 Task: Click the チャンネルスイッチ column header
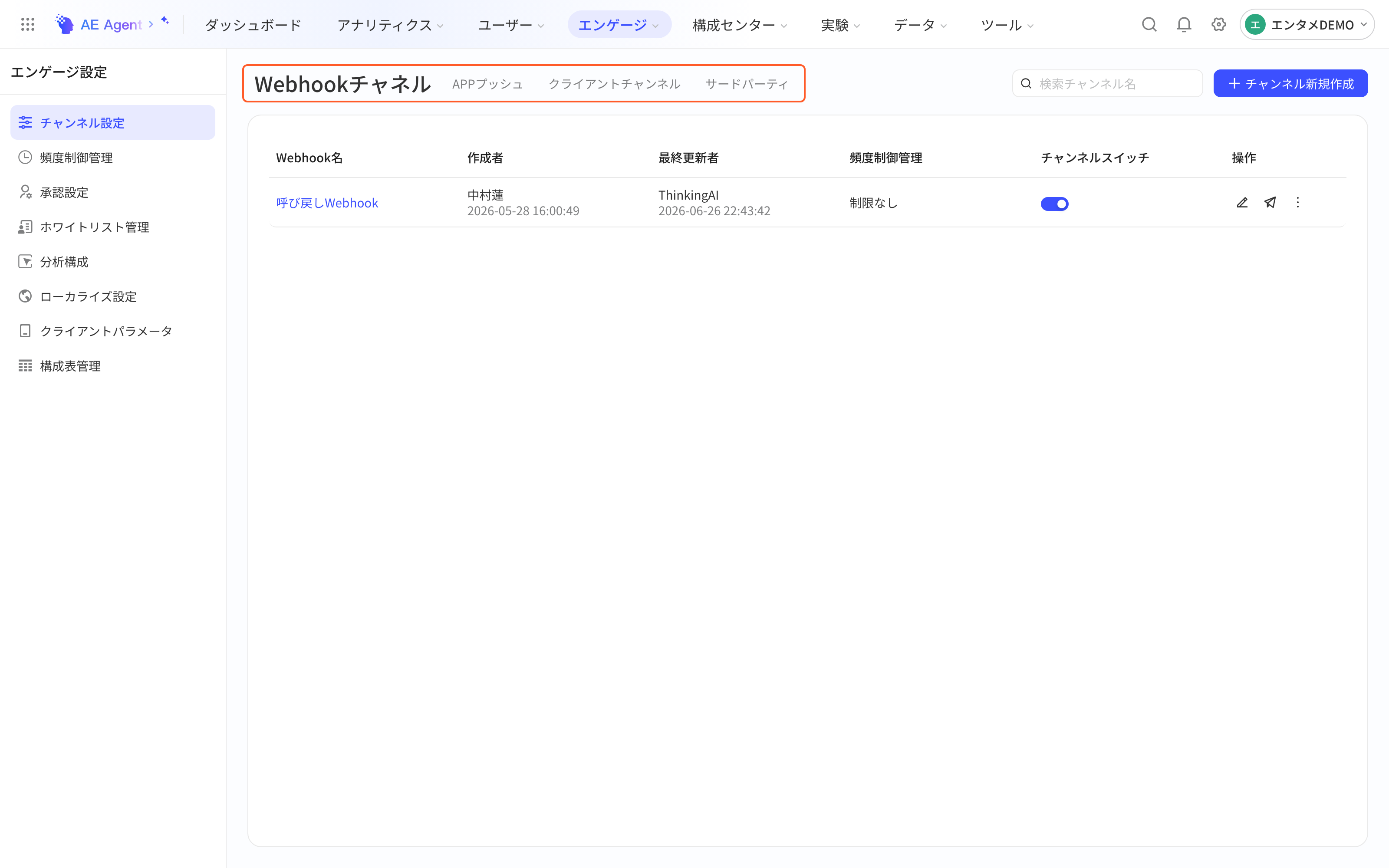(x=1095, y=157)
